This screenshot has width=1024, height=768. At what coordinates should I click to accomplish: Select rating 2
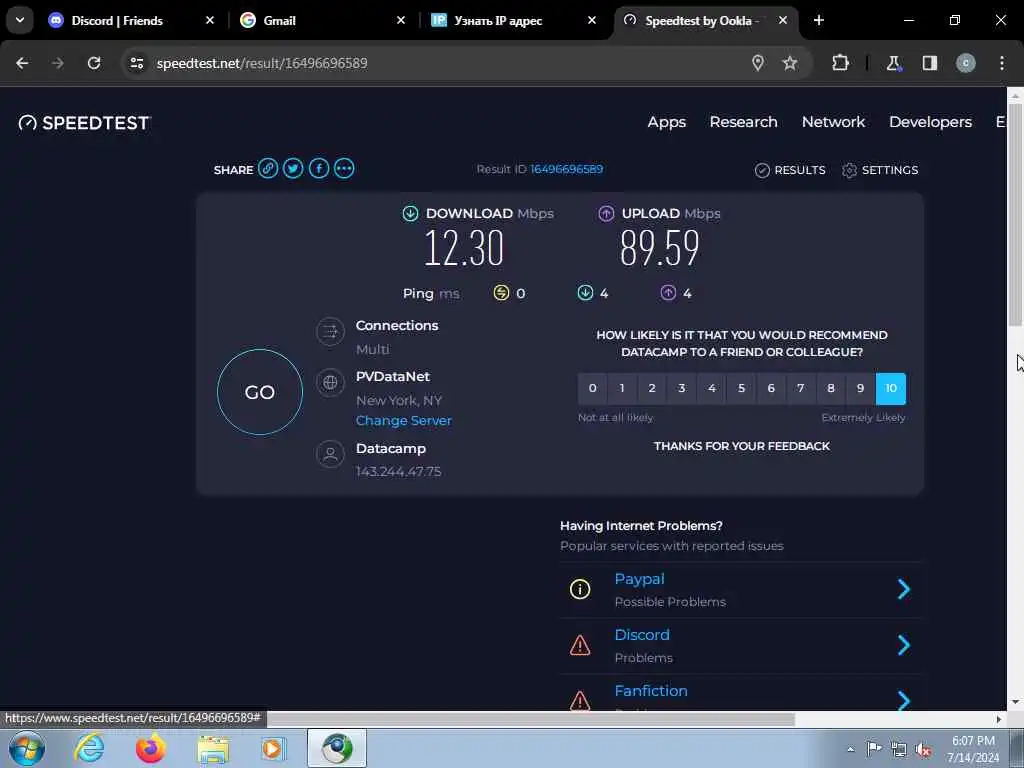652,389
